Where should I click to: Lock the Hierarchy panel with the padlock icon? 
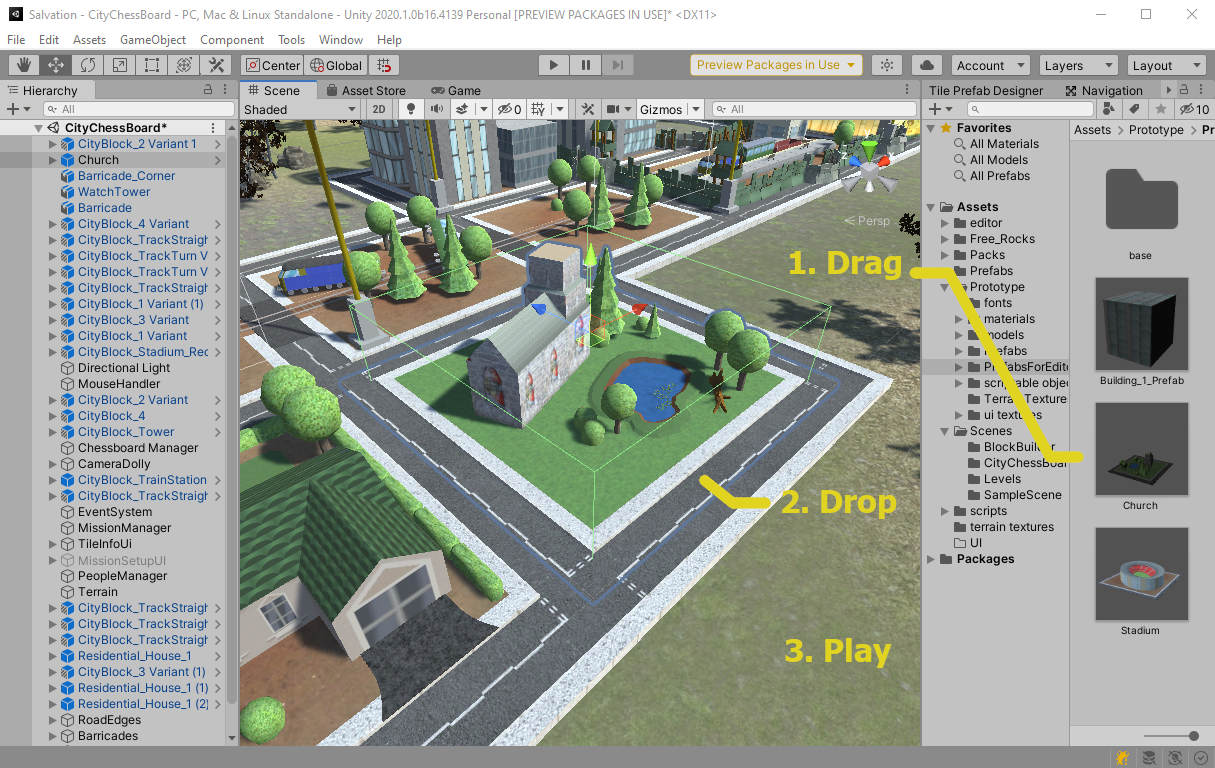click(x=208, y=90)
